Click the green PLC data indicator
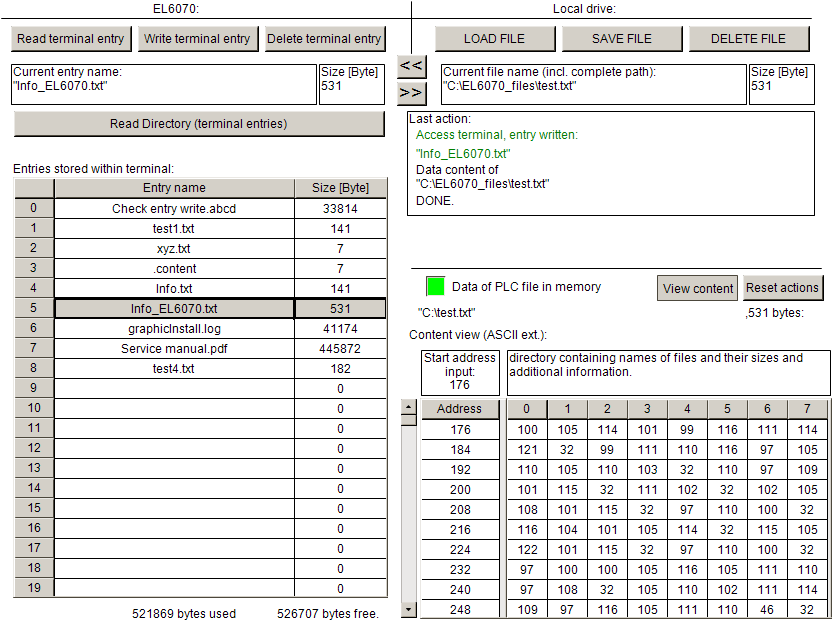This screenshot has height=632, width=839. click(435, 286)
